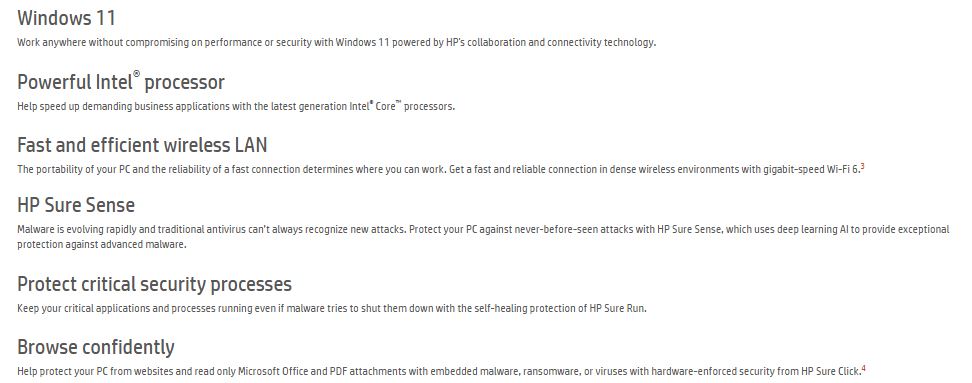Viewport: 972px width, 383px height.
Task: Click the HP Sure Sense heading
Action: [76, 205]
